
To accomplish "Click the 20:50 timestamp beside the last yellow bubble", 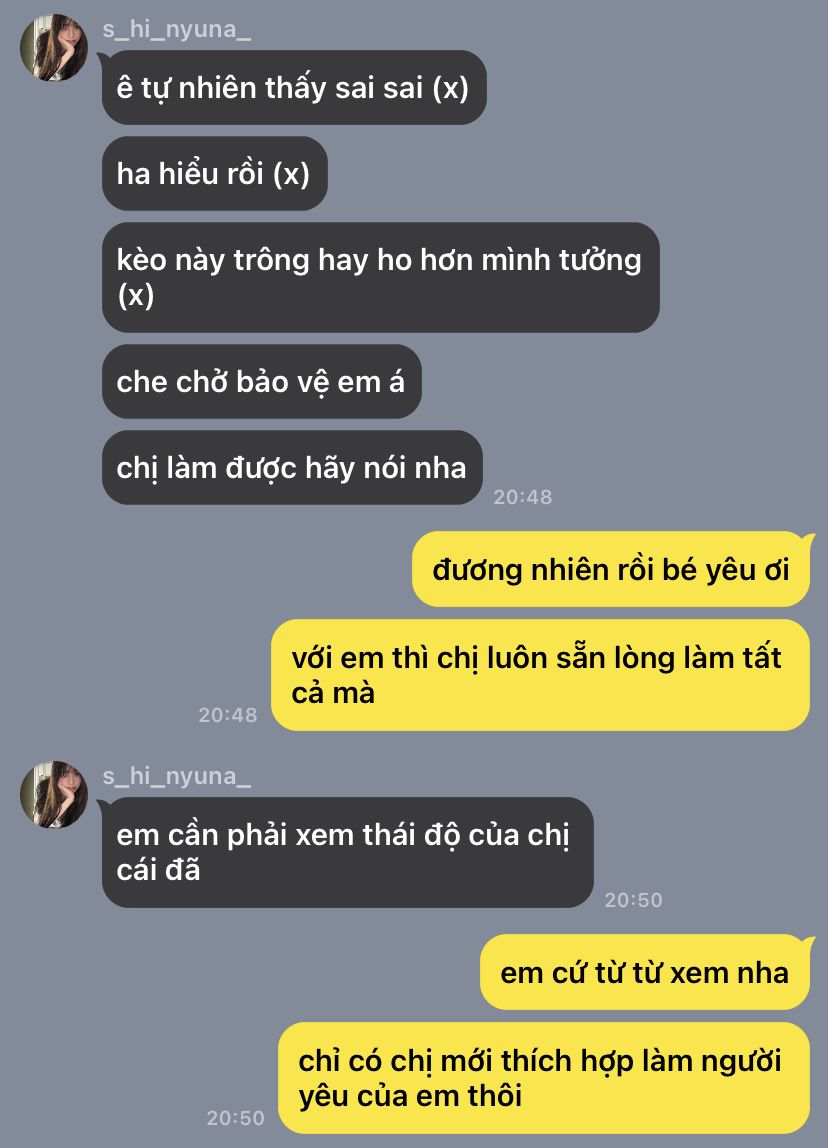I will click(235, 1118).
